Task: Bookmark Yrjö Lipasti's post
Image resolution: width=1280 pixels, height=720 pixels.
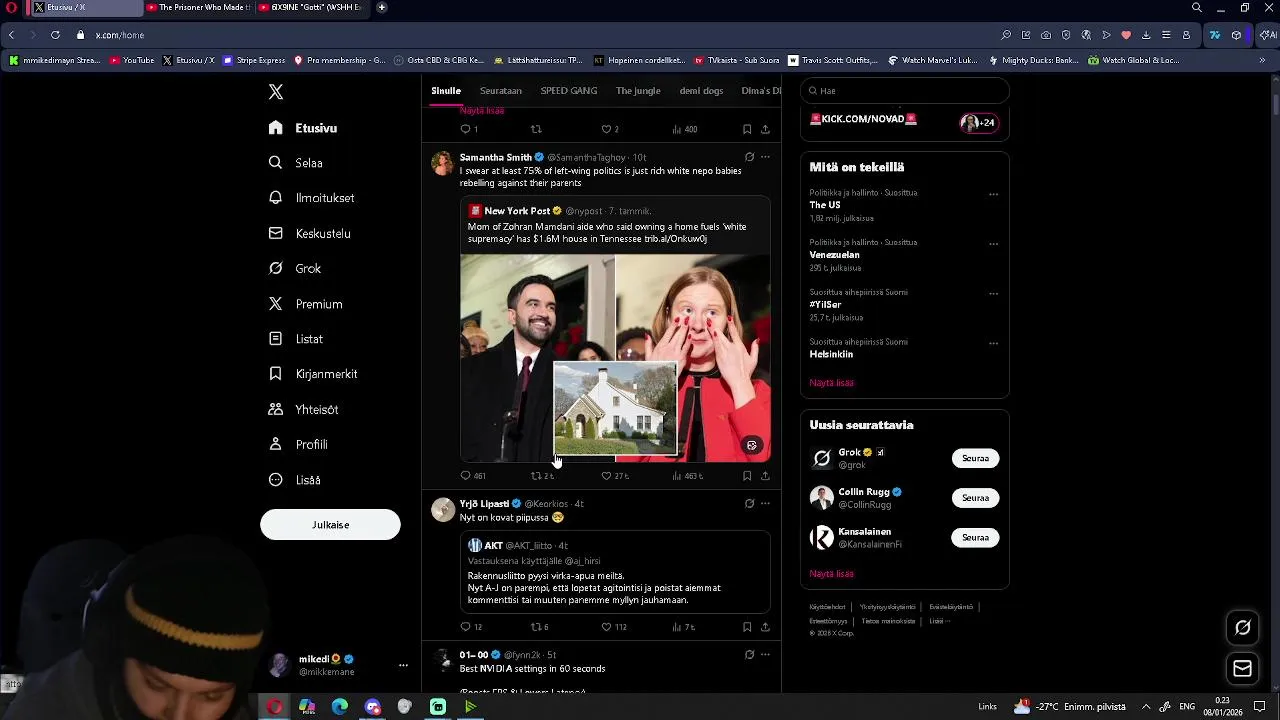Action: 747,627
